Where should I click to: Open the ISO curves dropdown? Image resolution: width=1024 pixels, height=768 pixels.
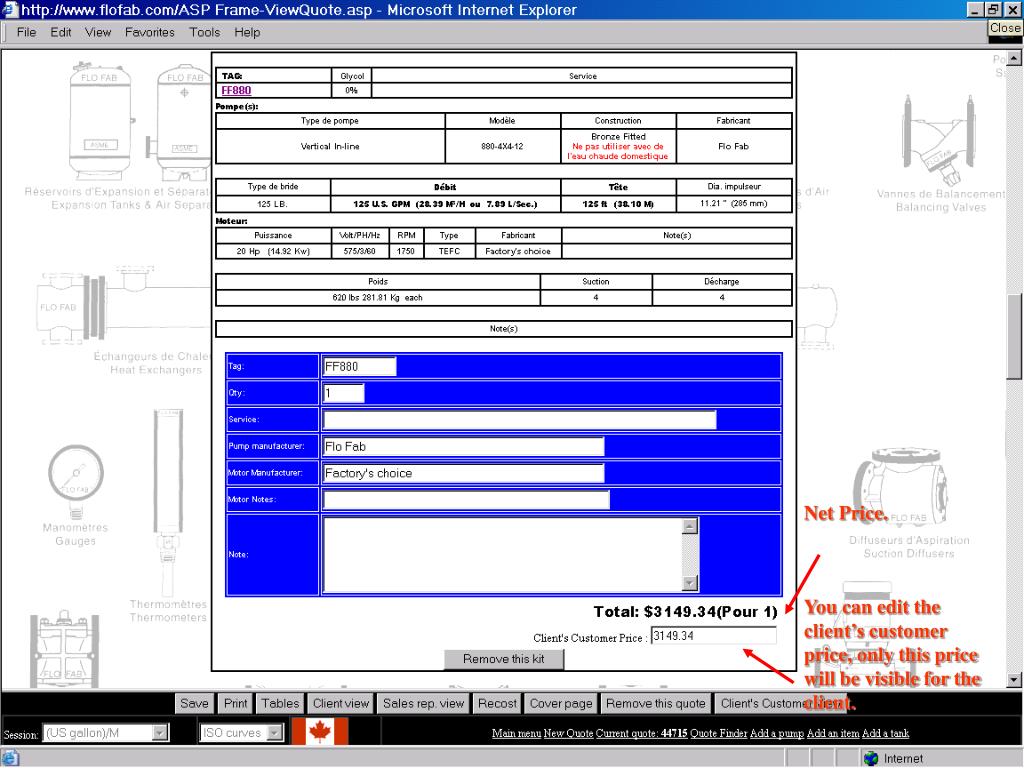[276, 733]
